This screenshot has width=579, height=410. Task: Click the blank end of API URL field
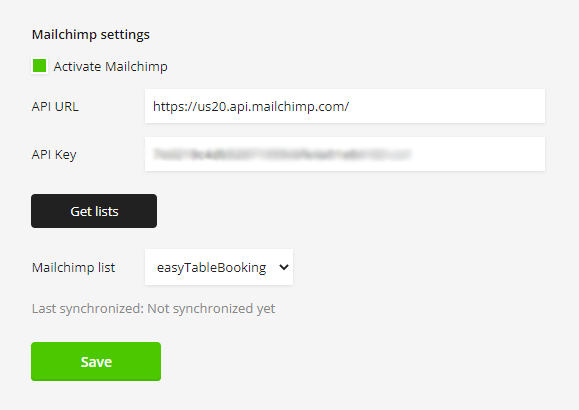click(447, 106)
